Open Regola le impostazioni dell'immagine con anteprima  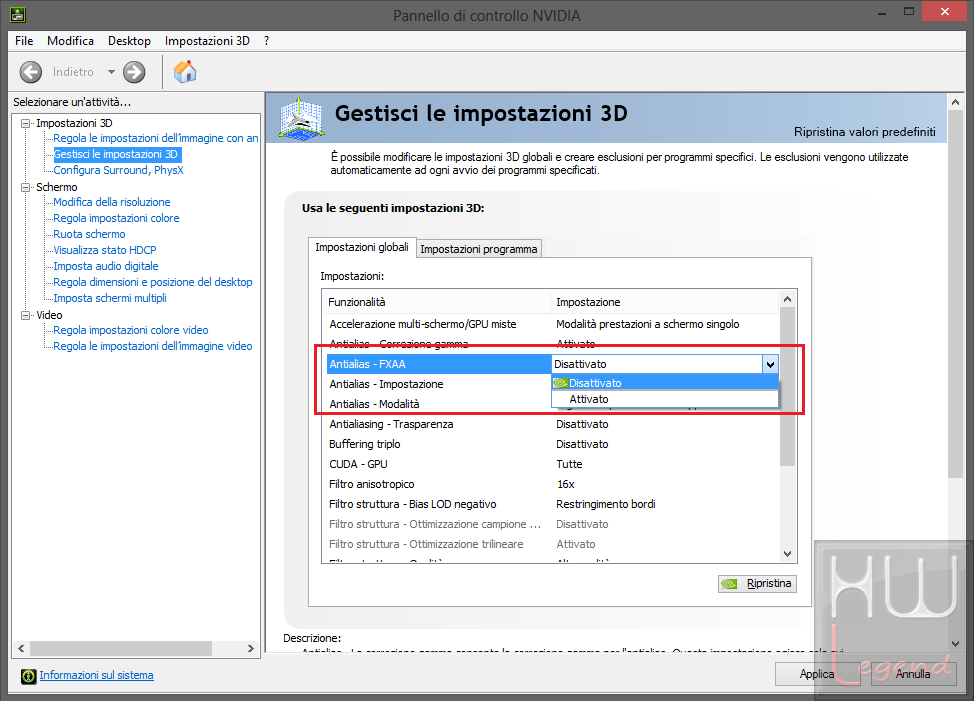(156, 138)
